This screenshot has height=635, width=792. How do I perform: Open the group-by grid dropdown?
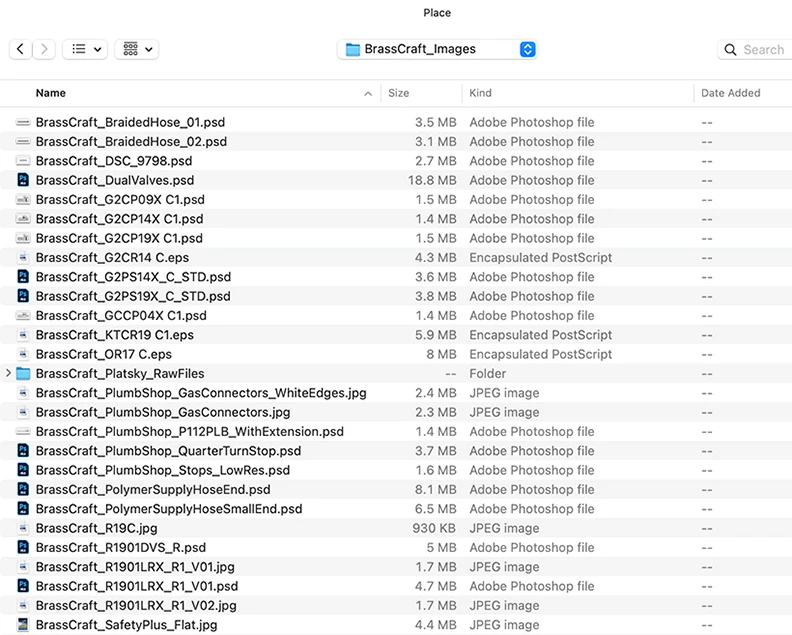[137, 49]
